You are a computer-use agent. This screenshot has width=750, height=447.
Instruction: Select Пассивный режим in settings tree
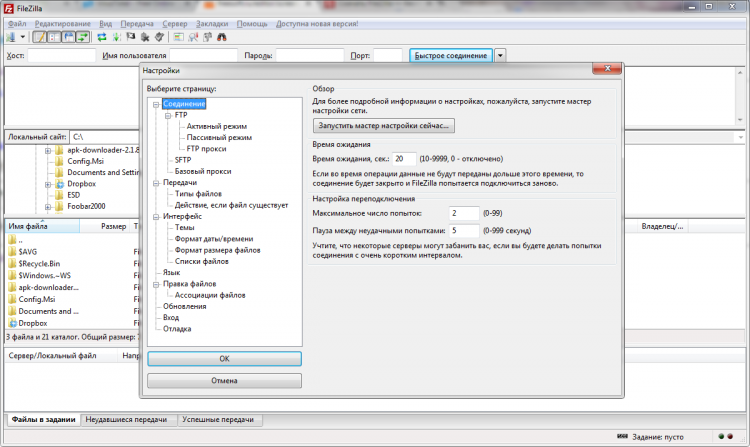(x=219, y=138)
